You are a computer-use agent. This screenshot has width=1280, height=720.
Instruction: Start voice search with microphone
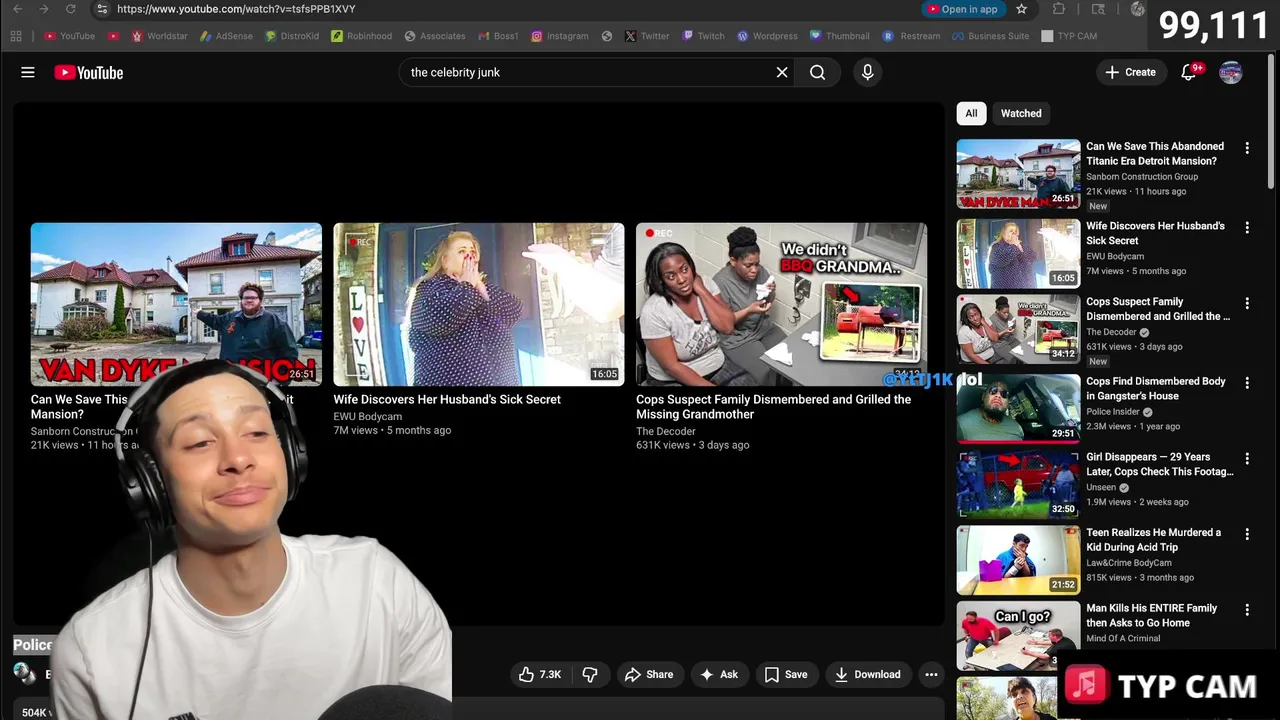(867, 72)
